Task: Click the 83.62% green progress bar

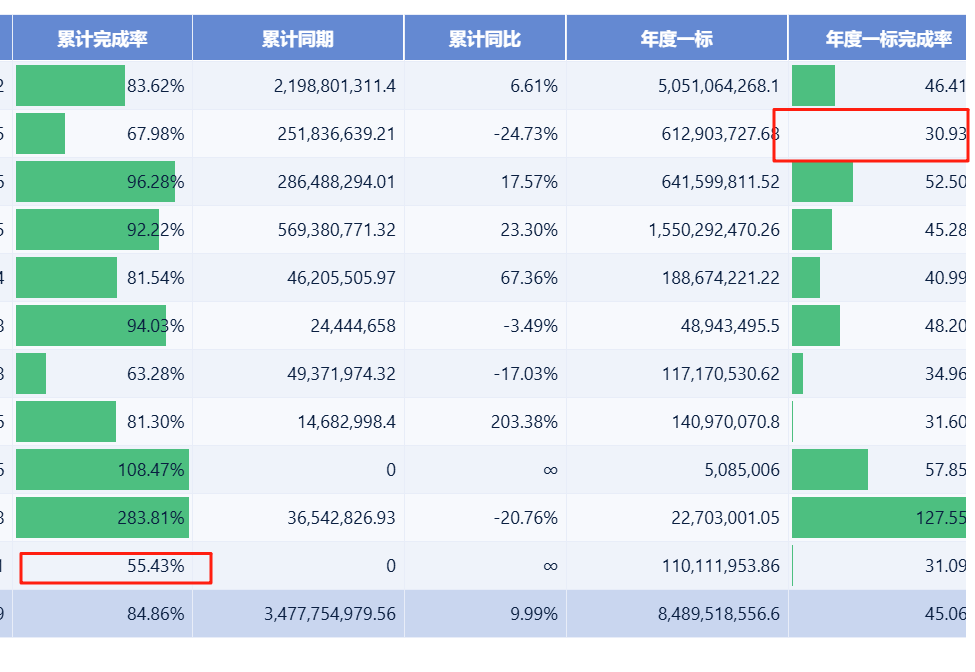Action: (x=71, y=86)
